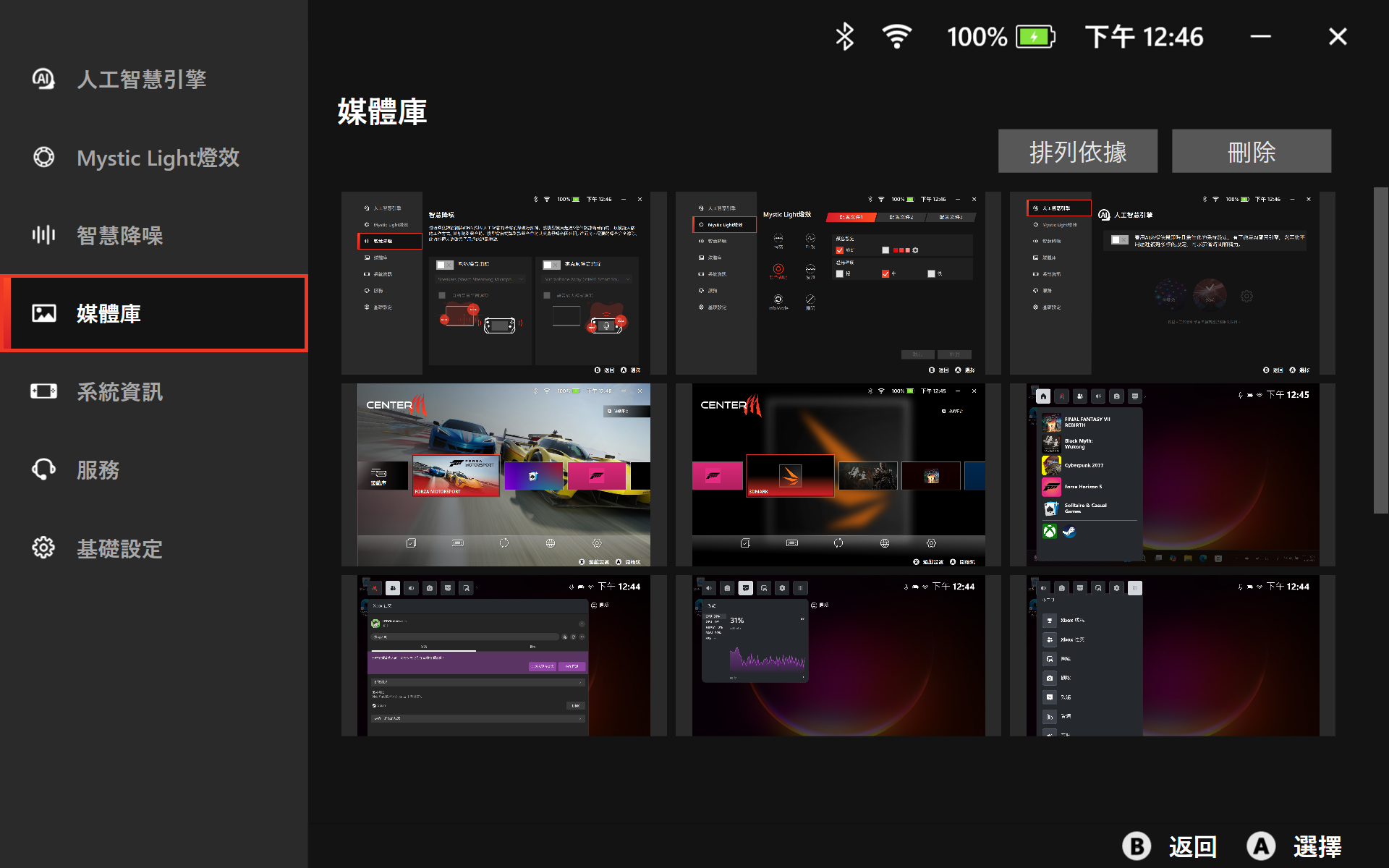The image size is (1389, 868).
Task: Click the system information handheld icon
Action: (x=43, y=391)
